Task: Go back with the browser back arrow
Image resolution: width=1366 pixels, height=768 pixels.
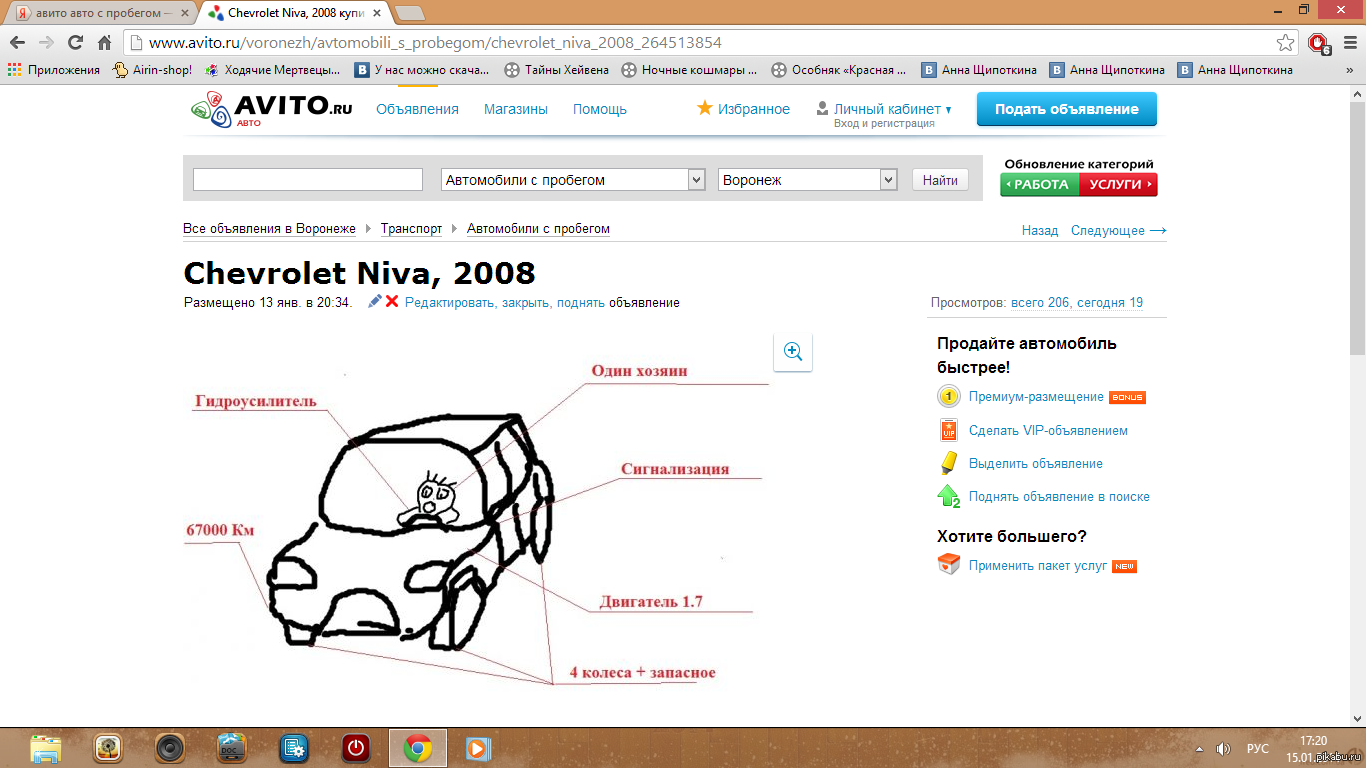Action: (x=17, y=43)
